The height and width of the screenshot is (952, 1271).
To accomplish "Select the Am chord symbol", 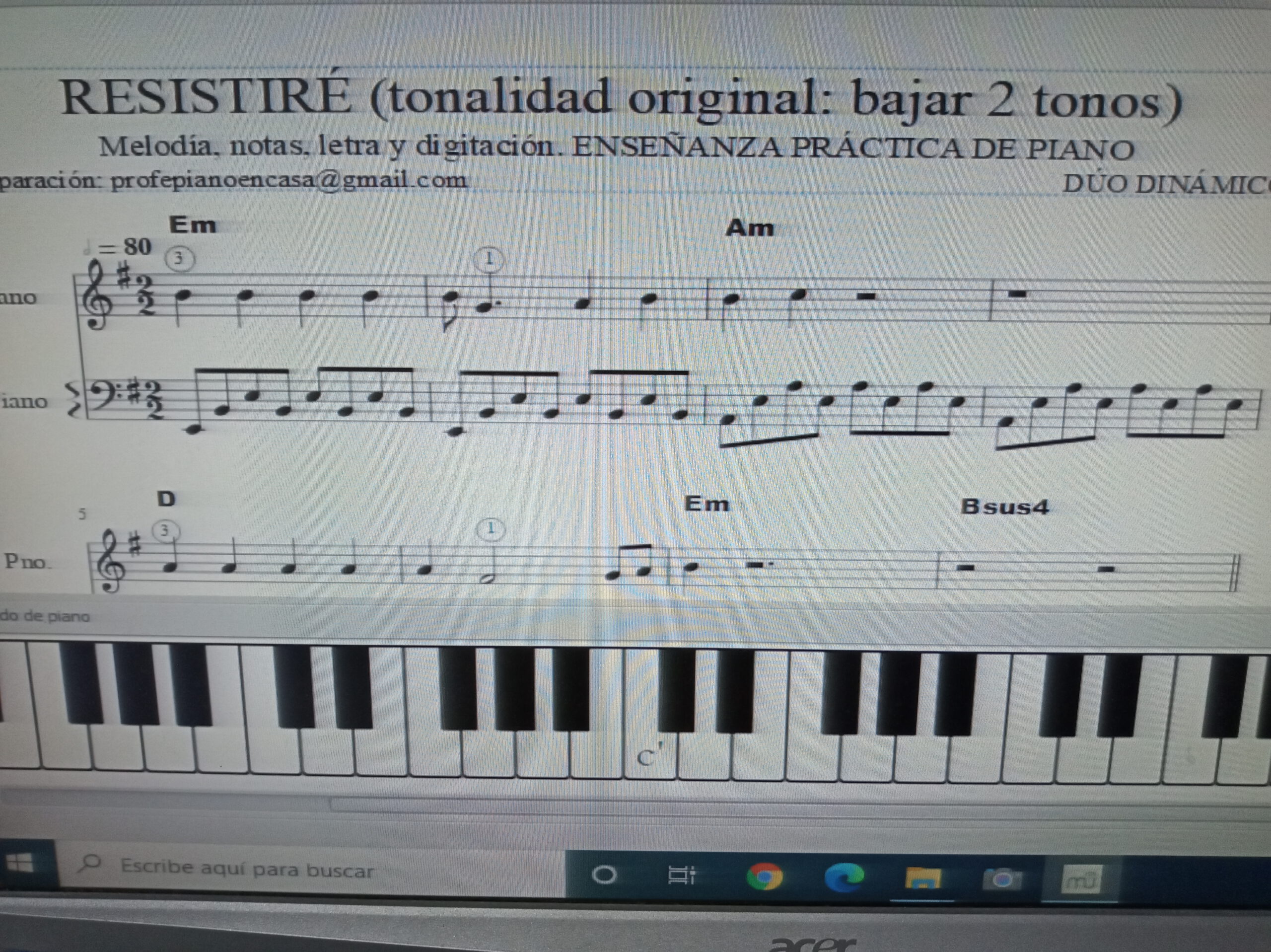I will (x=749, y=228).
